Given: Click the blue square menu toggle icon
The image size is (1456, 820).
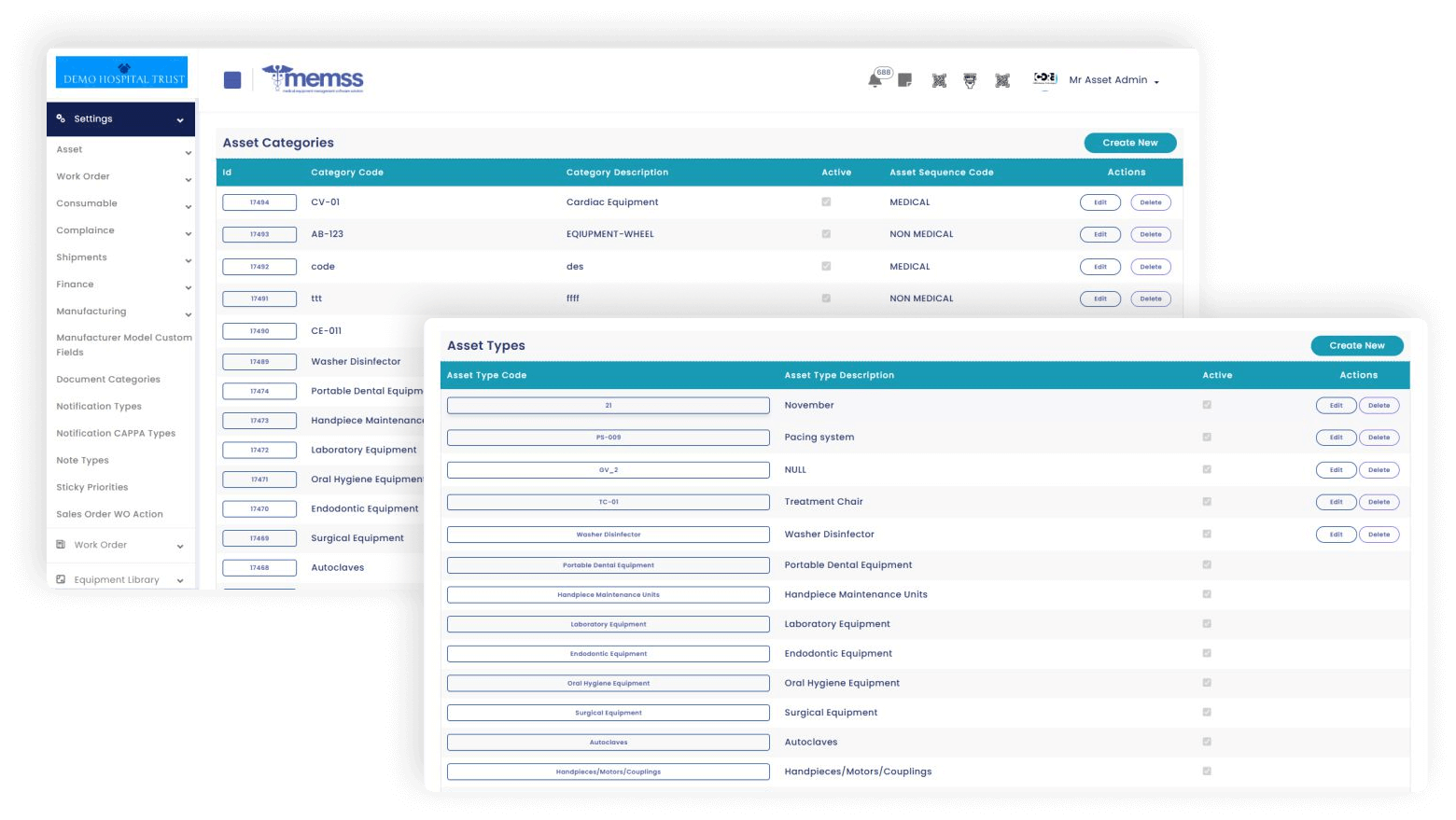Looking at the screenshot, I should coord(232,80).
